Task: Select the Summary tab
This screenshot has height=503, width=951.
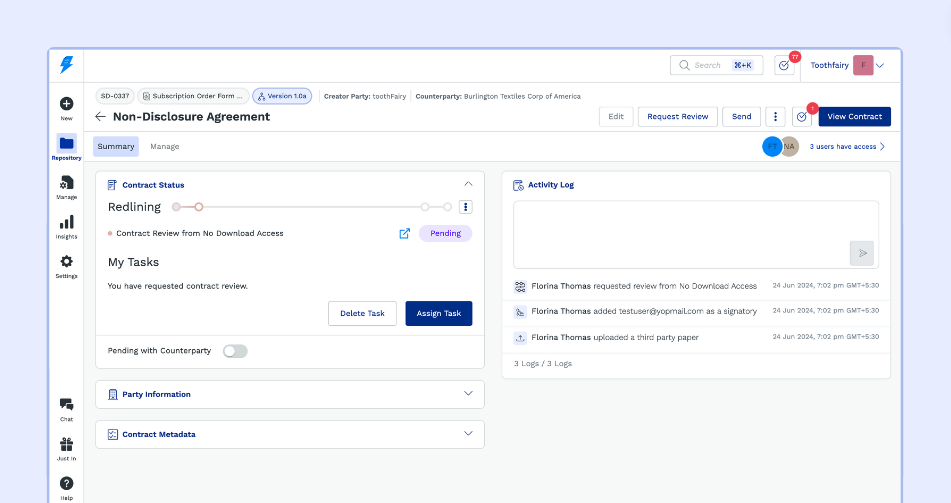Action: click(x=116, y=147)
